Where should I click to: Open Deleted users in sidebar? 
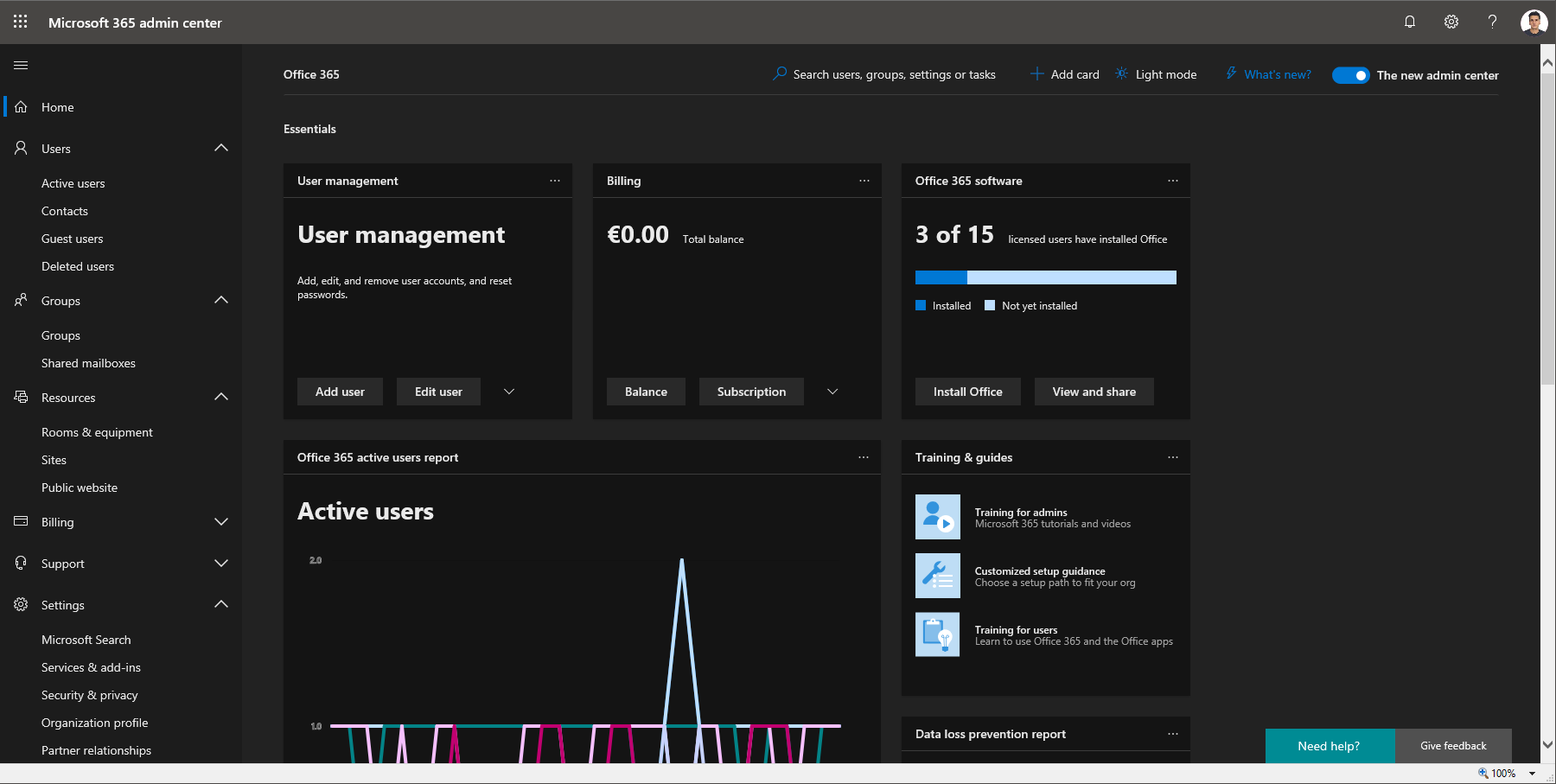coord(78,266)
